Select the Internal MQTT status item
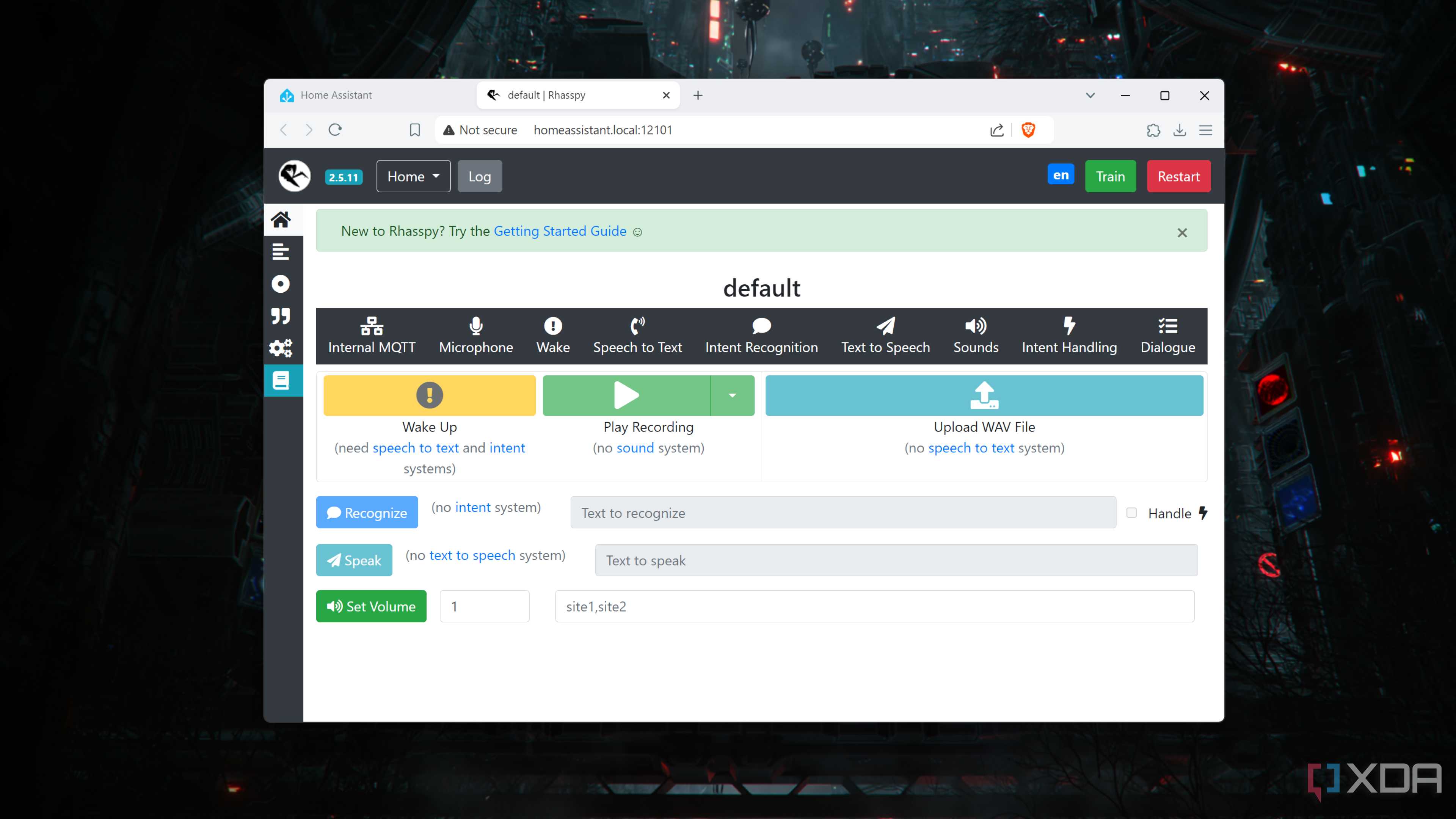 [372, 336]
